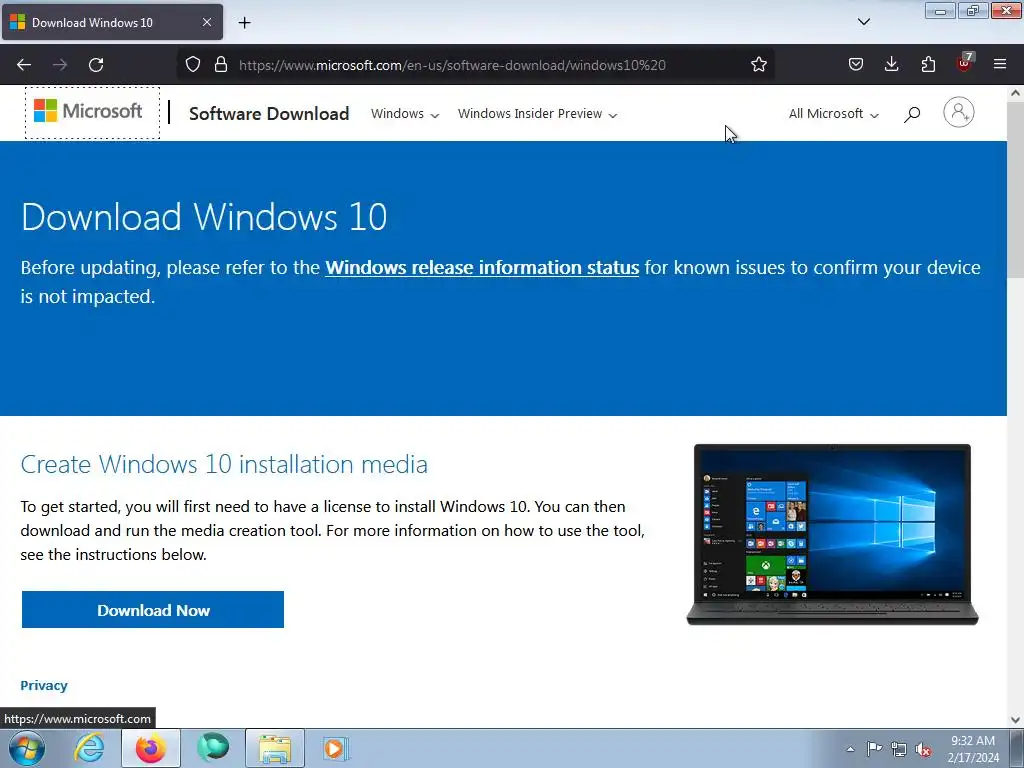Click the page vertical scrollbar thumb
Image resolution: width=1024 pixels, height=768 pixels.
pos(1016,189)
